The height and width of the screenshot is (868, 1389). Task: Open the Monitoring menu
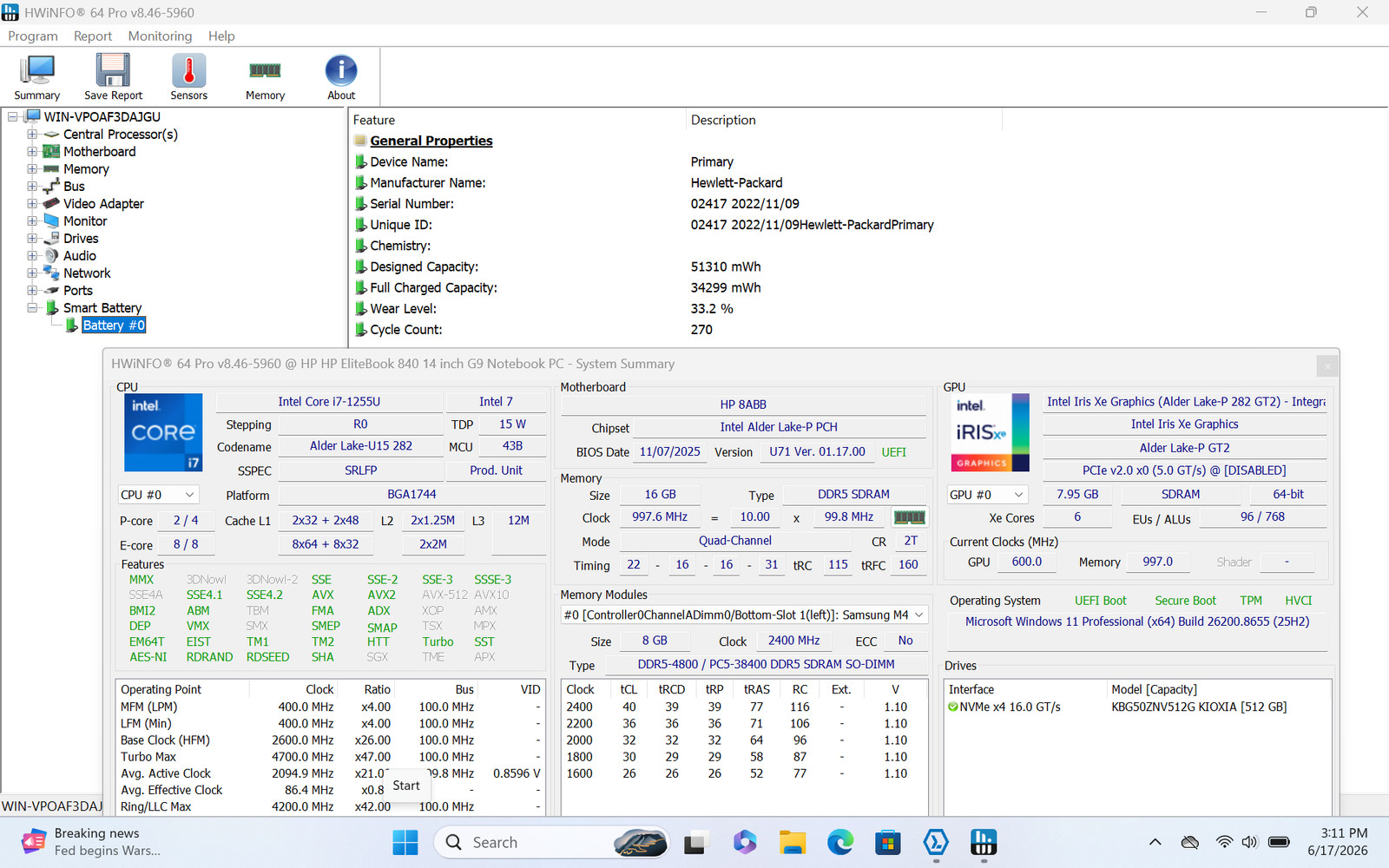tap(160, 36)
